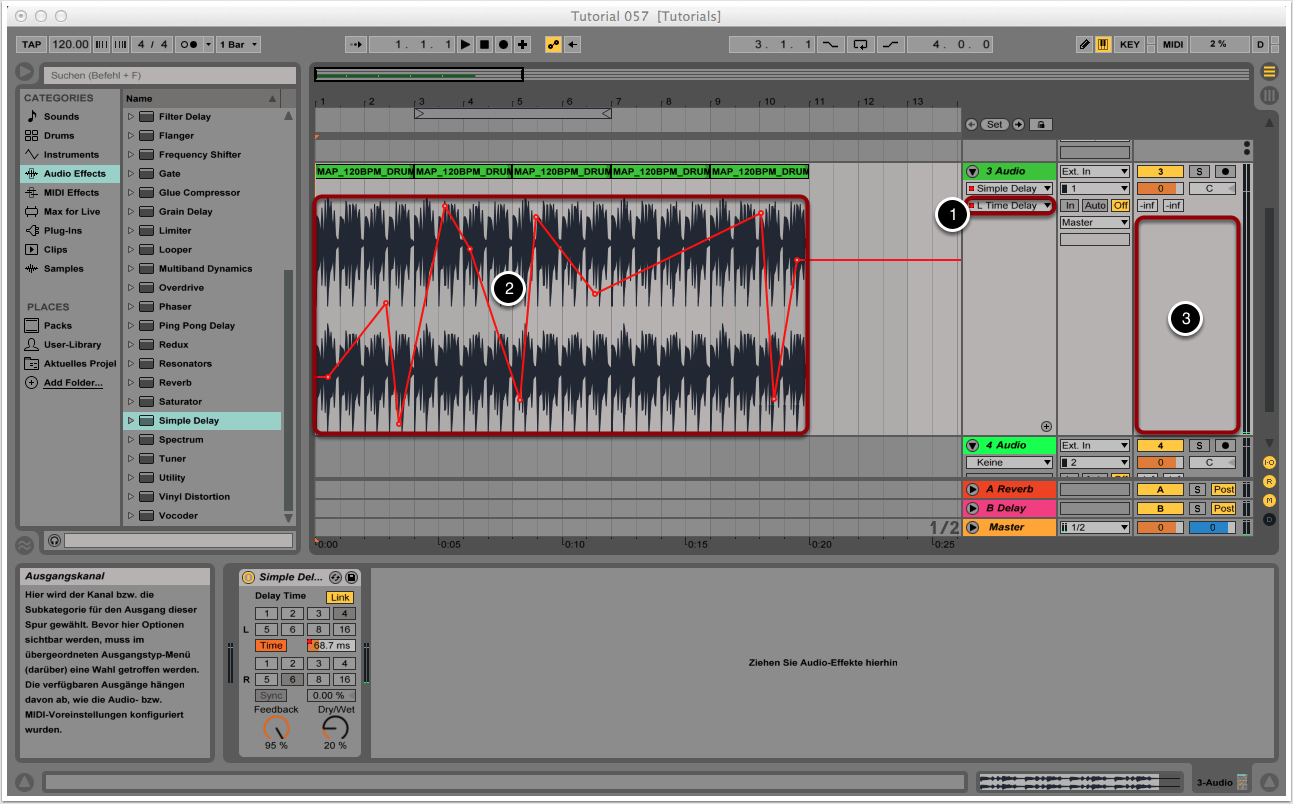Click the Add Folder link under Places
Image resolution: width=1293 pixels, height=804 pixels.
[x=72, y=383]
